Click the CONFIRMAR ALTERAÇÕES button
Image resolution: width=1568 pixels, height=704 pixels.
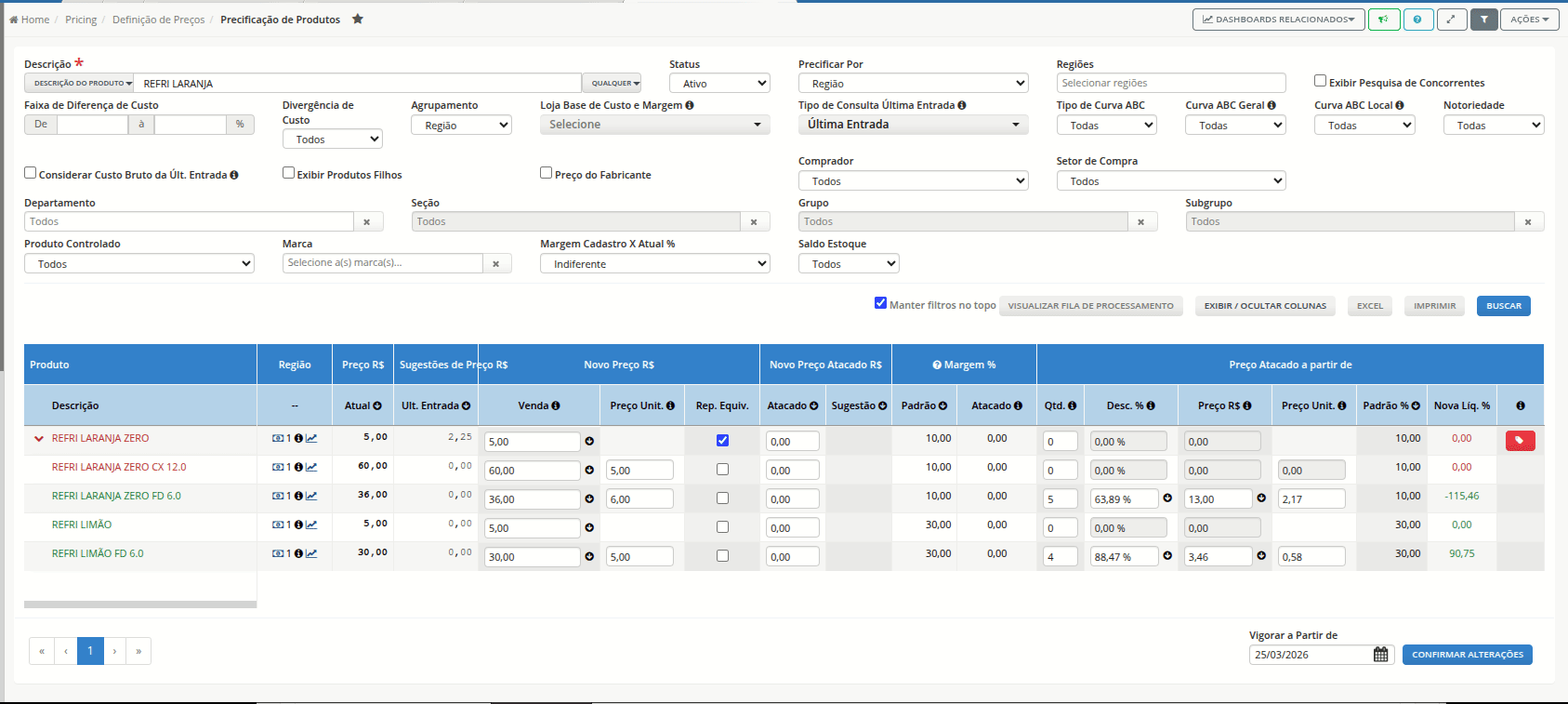[x=1468, y=655]
